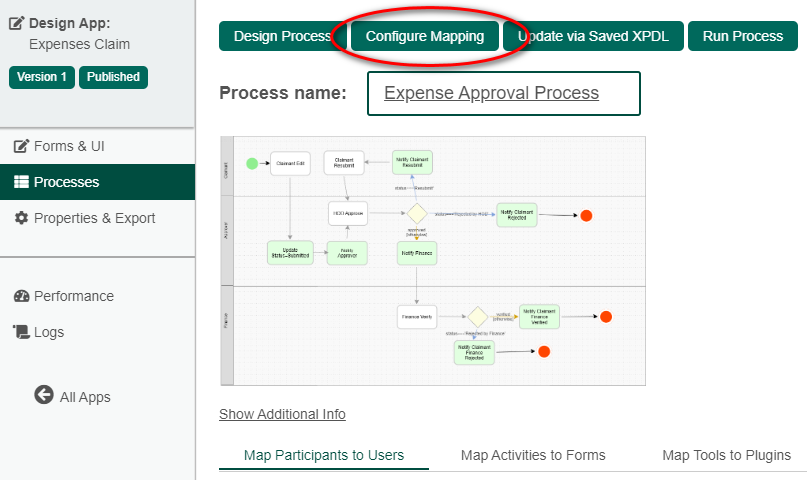Click the All Apps back arrow icon
Image resolution: width=807 pixels, height=480 pixels.
coord(44,395)
